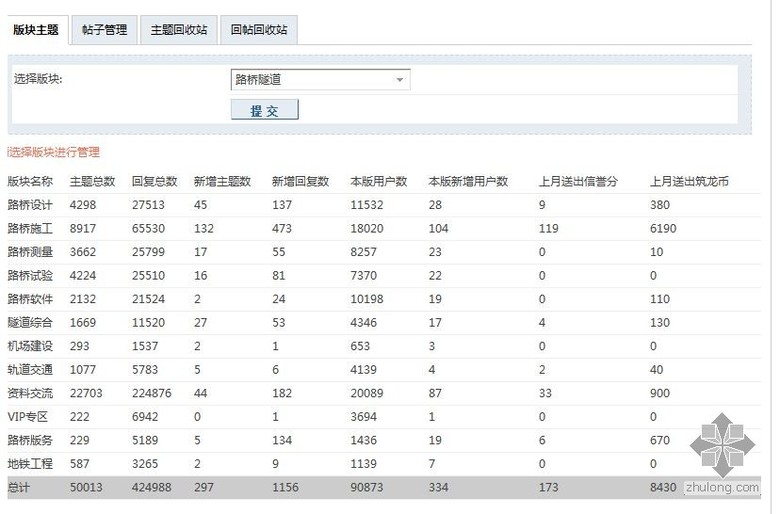
Task: Click the 版块名称 column header
Action: click(30, 181)
